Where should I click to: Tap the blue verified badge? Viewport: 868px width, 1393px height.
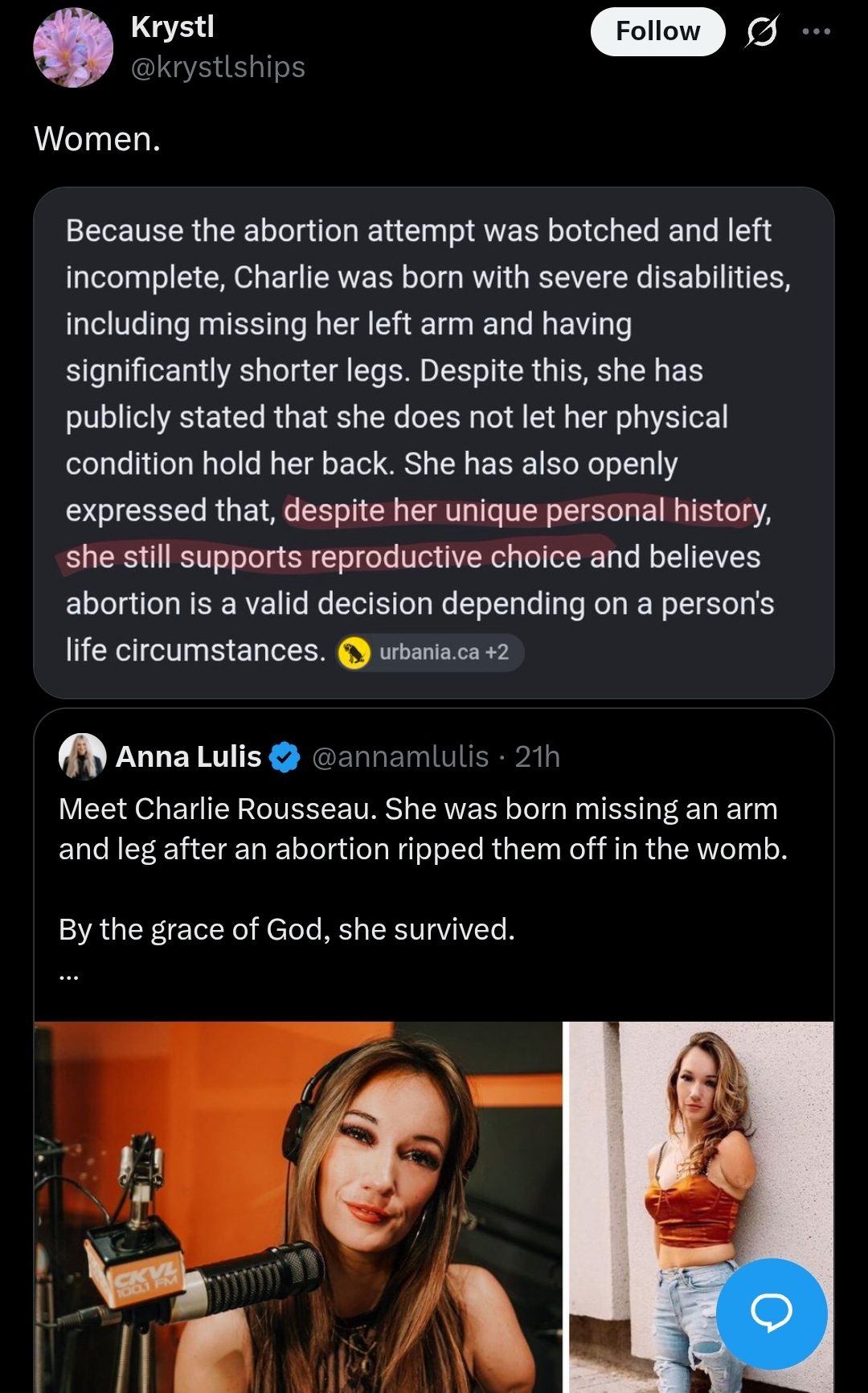(285, 757)
